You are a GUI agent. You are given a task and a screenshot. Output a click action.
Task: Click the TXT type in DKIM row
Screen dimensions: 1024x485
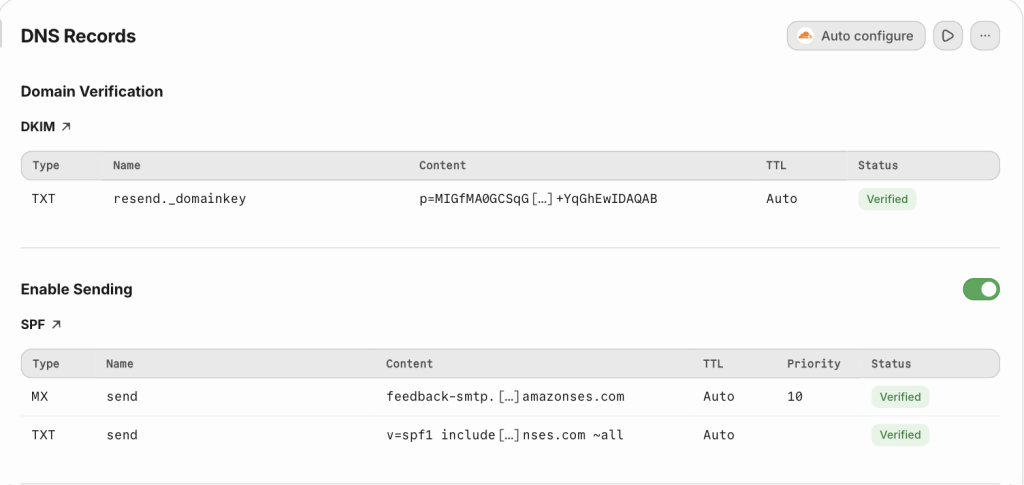pyautogui.click(x=44, y=199)
